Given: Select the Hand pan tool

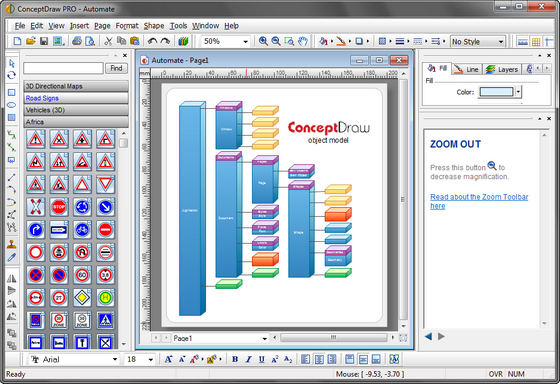Looking at the screenshot, I should (x=303, y=41).
